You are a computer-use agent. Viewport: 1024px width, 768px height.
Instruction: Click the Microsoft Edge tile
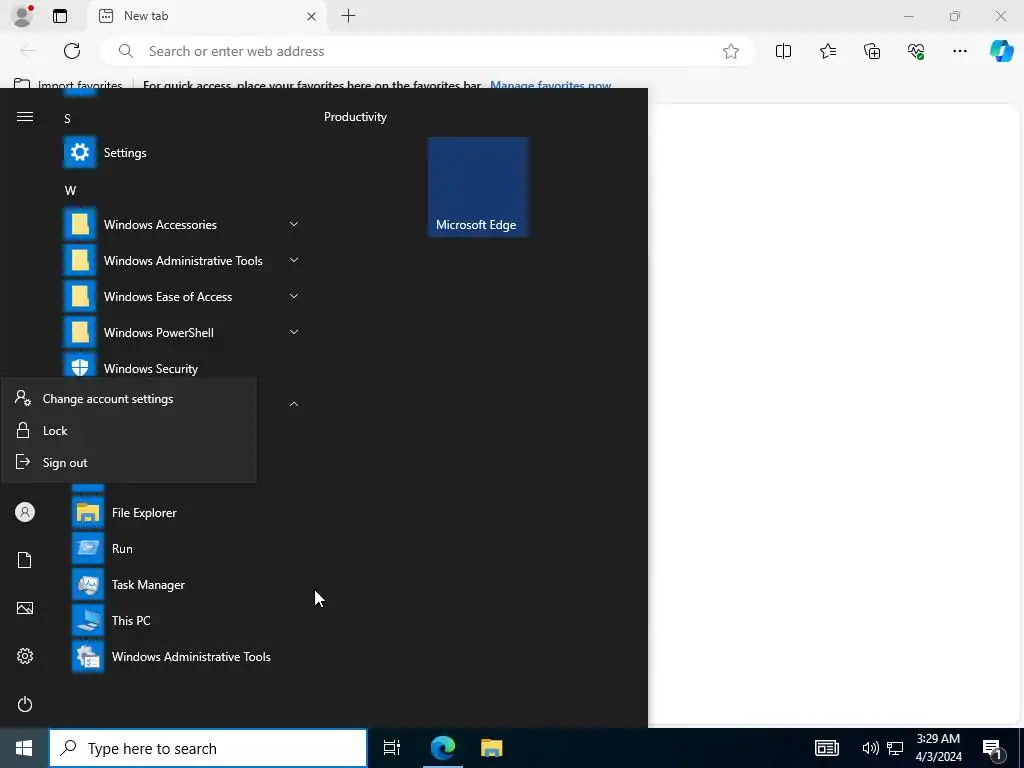478,186
